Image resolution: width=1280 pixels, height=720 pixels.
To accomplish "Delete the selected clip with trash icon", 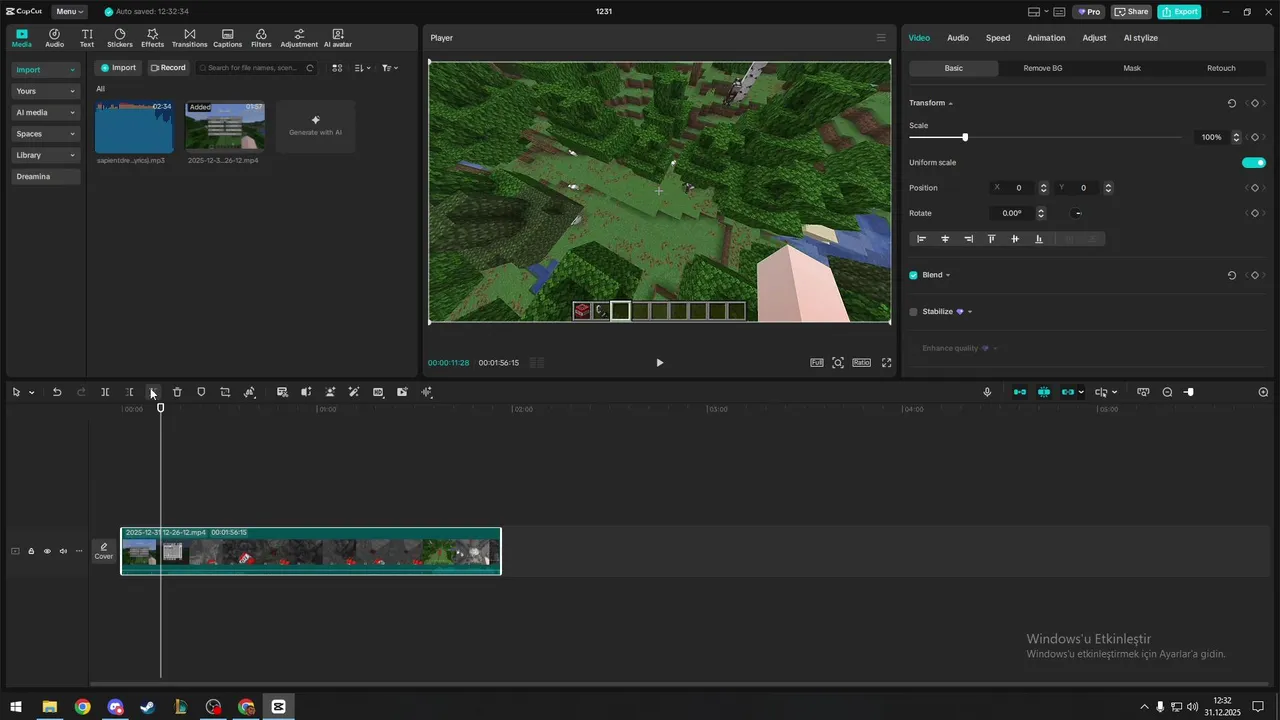I will tap(177, 392).
